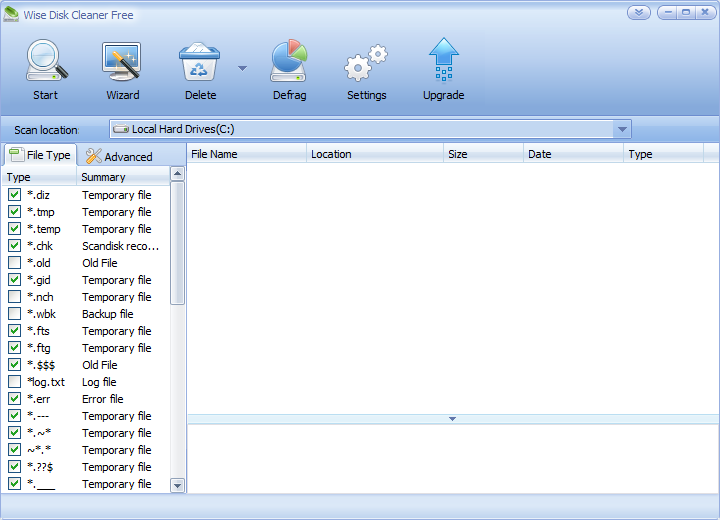Sort by the File Name column header
720x520 pixels.
point(247,154)
